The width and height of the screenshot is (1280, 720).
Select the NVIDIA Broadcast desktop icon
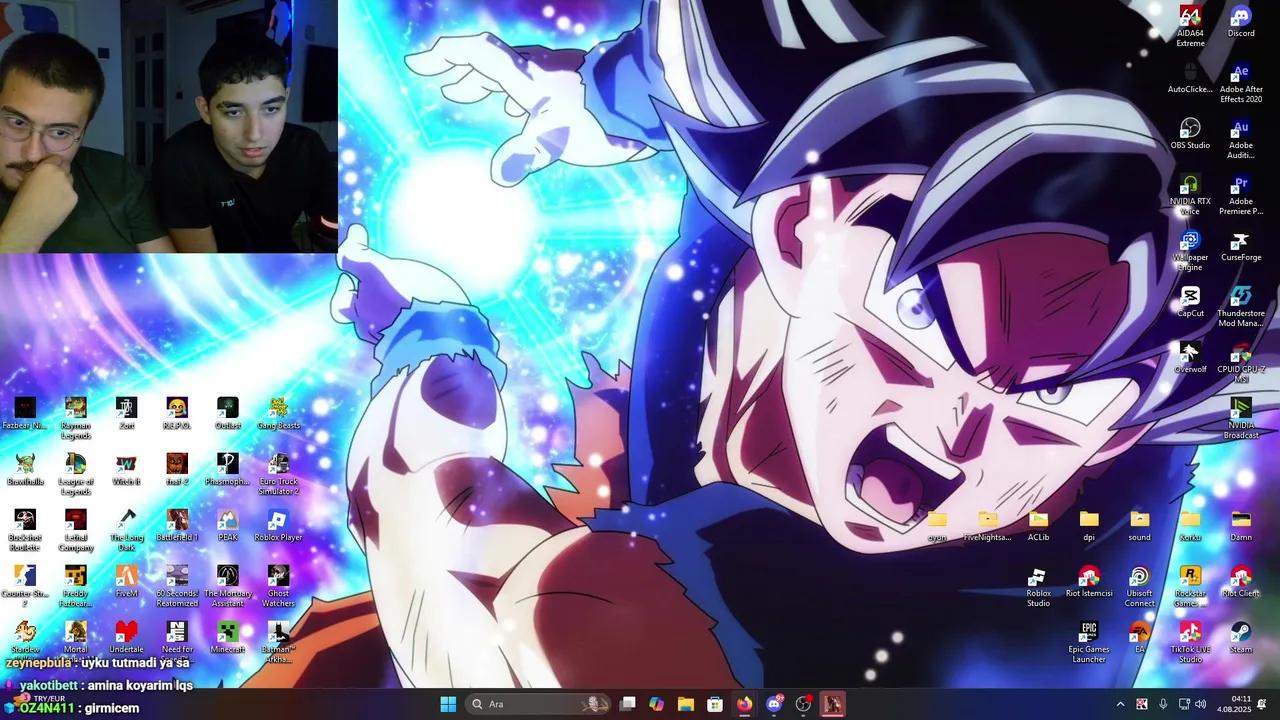tap(1240, 419)
